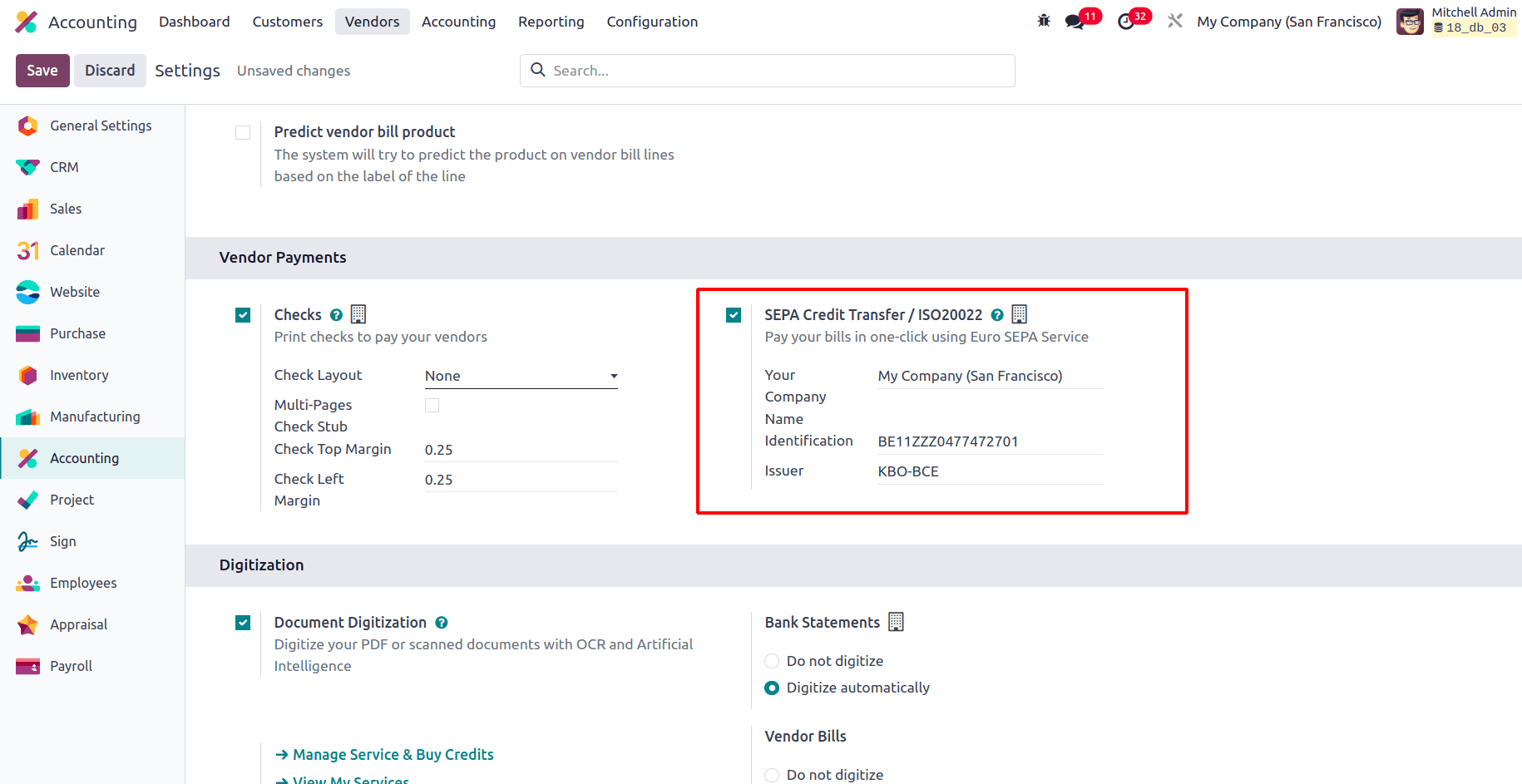Open the Accounting top menu
1522x784 pixels.
click(x=458, y=22)
